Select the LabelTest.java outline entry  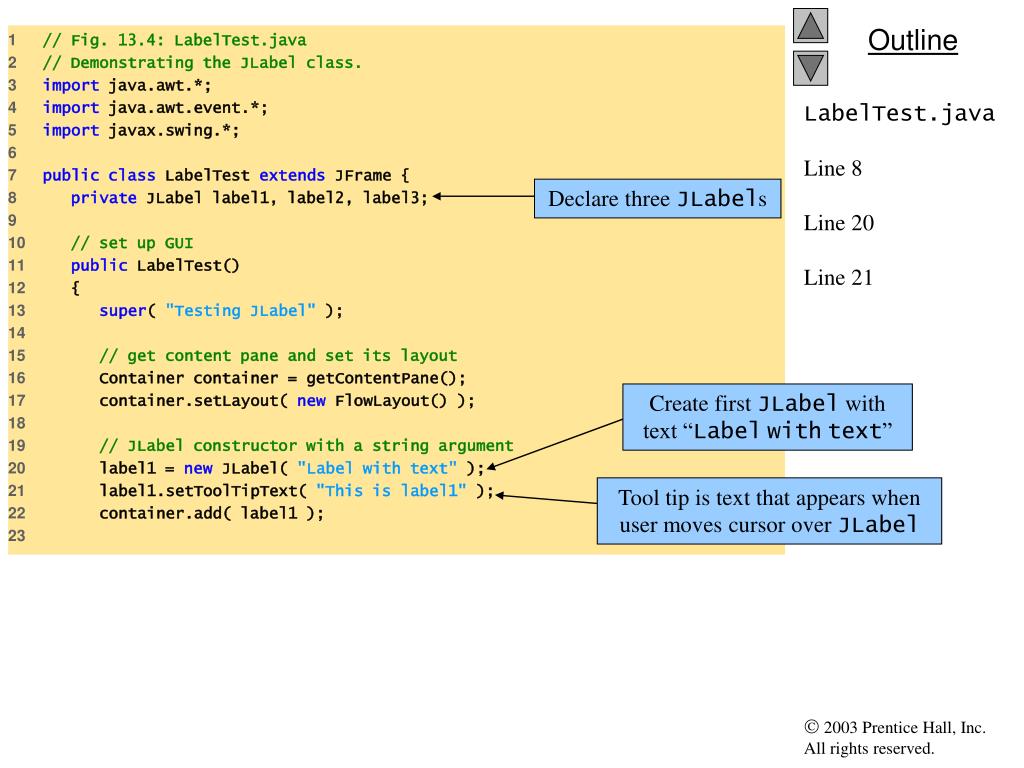(899, 114)
